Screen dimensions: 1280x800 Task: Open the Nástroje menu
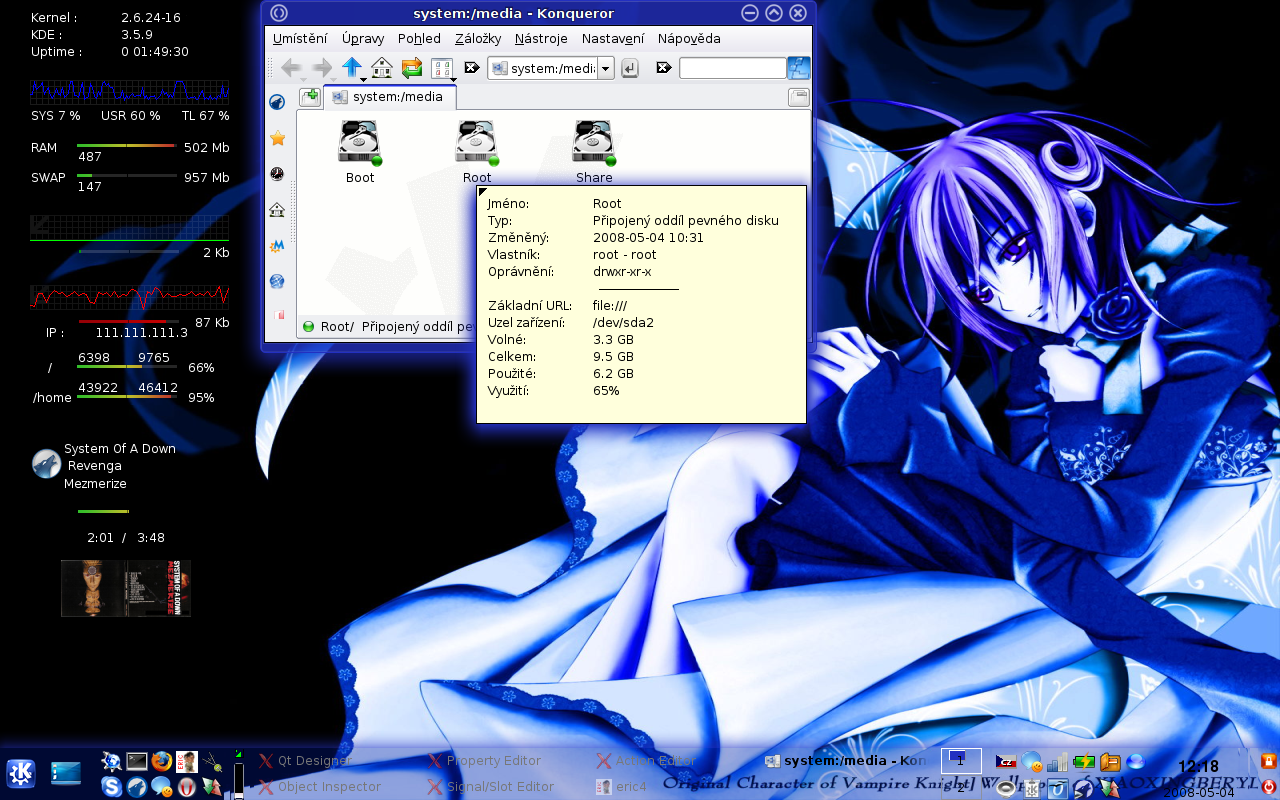541,38
